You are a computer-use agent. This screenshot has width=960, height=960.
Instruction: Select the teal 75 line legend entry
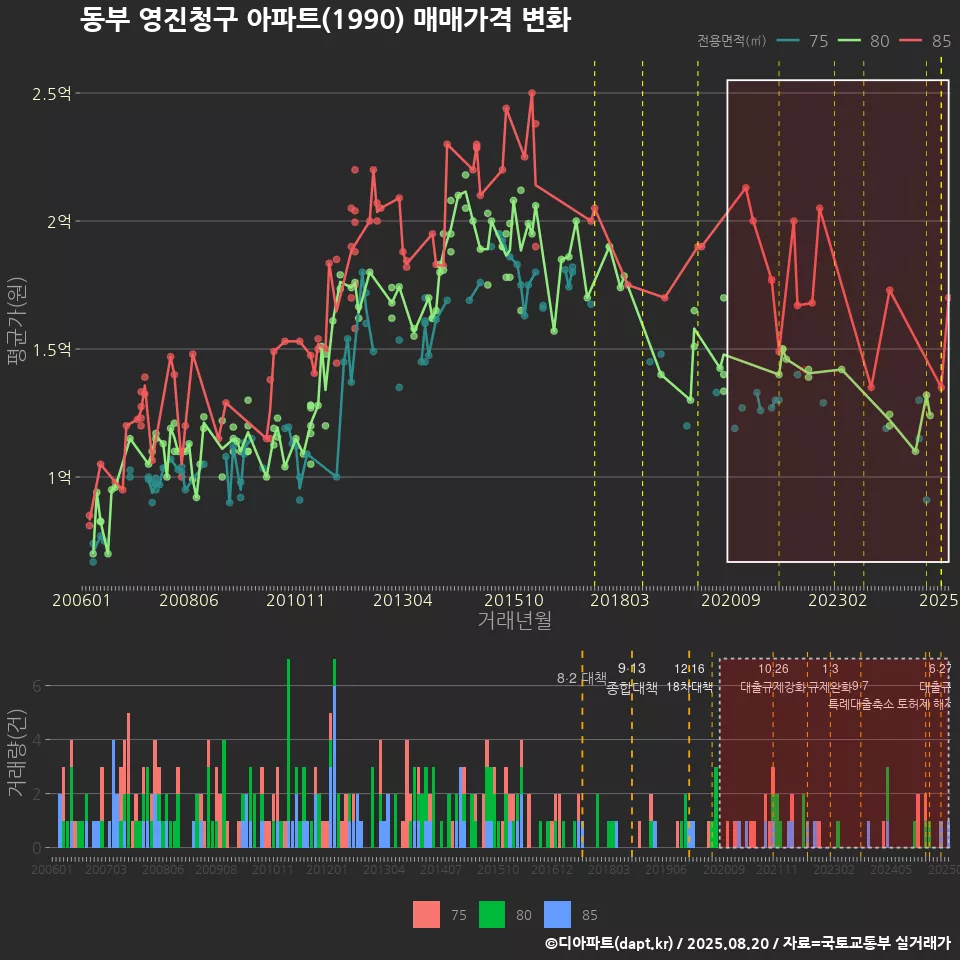802,41
